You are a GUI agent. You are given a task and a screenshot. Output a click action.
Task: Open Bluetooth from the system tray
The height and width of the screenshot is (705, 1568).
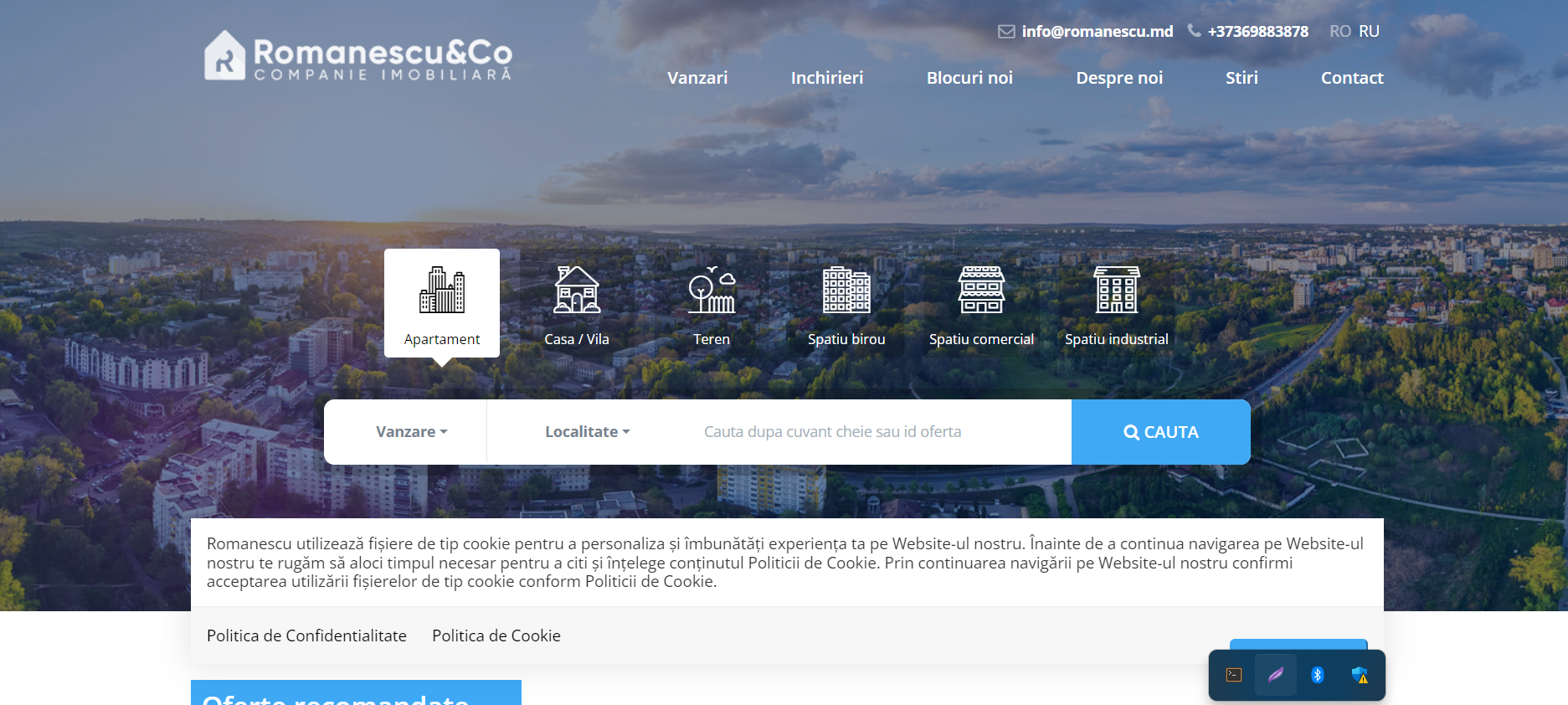tap(1317, 675)
